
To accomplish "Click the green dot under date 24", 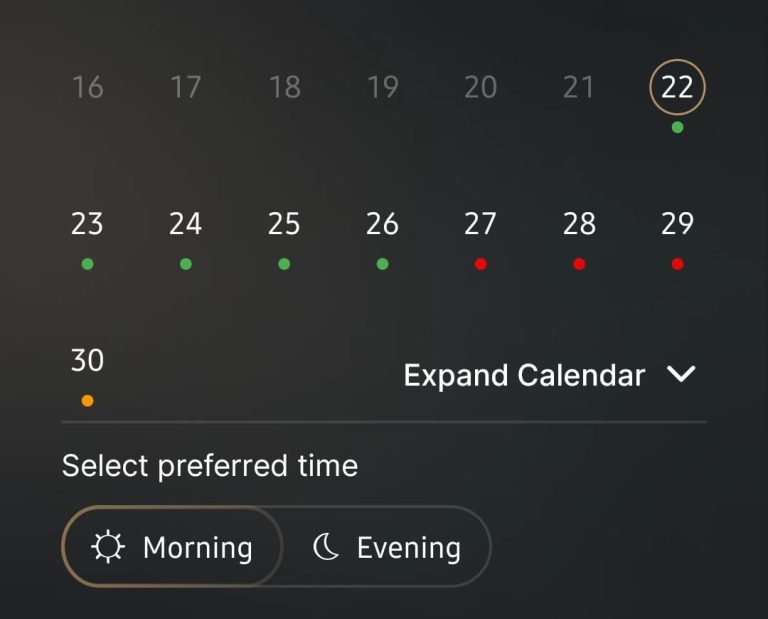I will point(186,264).
